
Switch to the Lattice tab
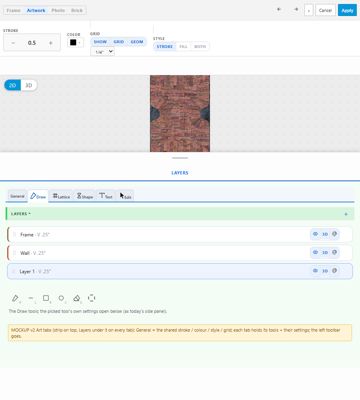[61, 196]
